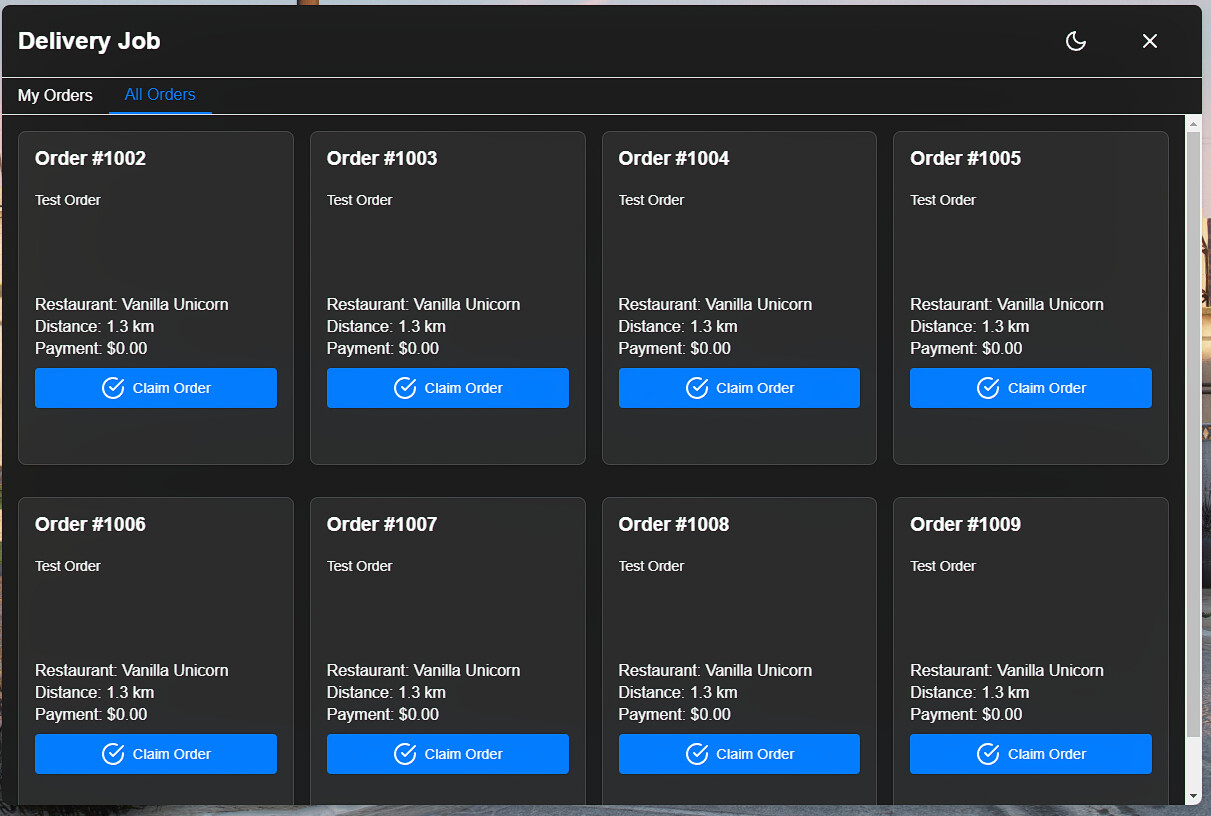
Task: Claim Order #1003
Action: pos(448,388)
